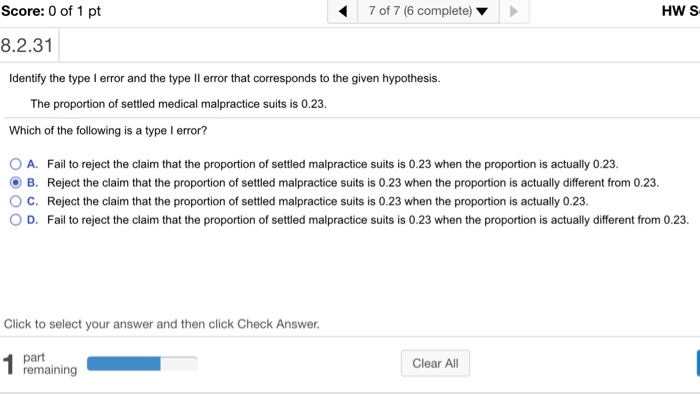Click the parts remaining progress bar

click(x=142, y=364)
